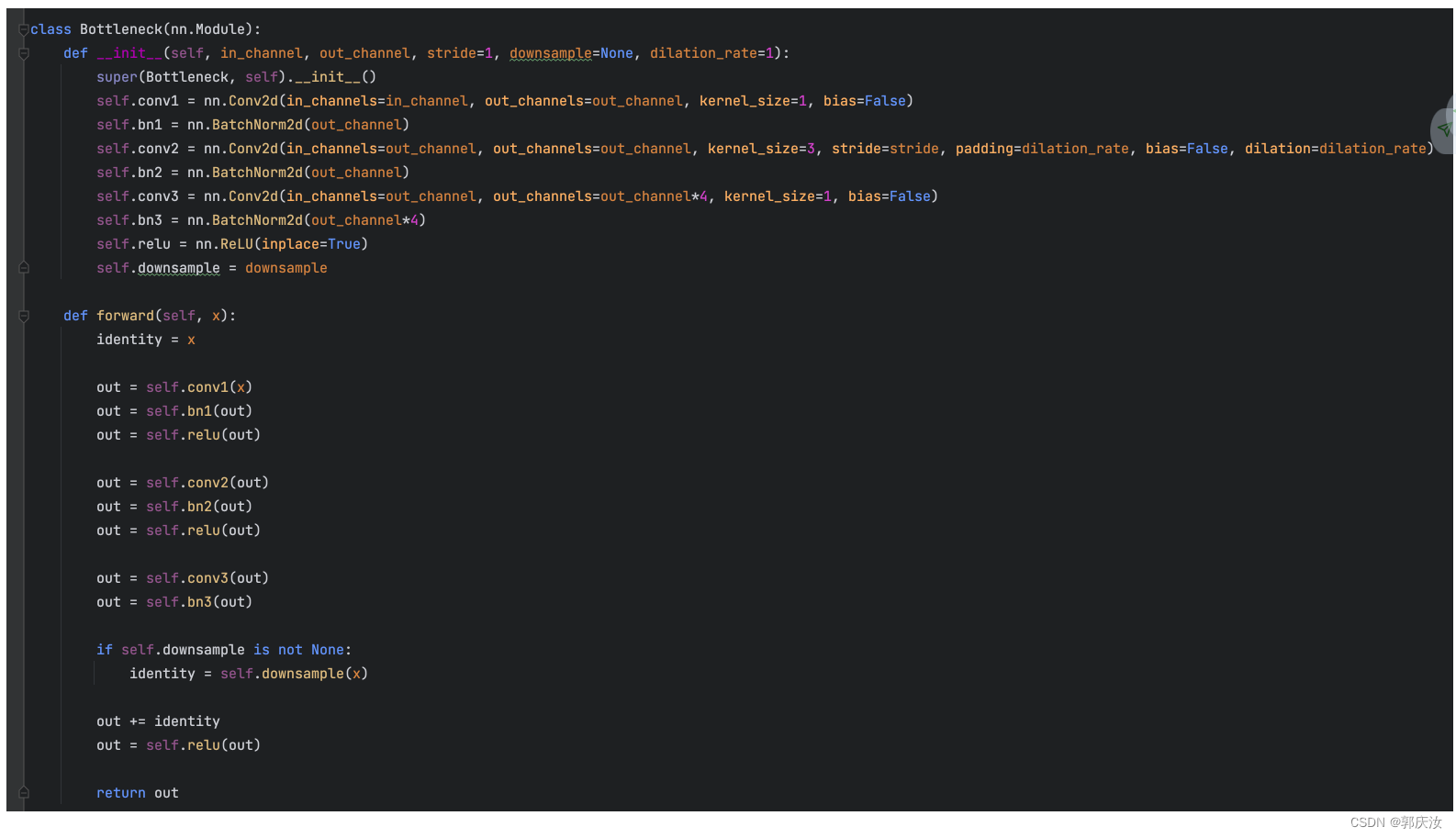This screenshot has width=1456, height=838.
Task: Click fold-end marker beside return out
Action: (x=24, y=793)
